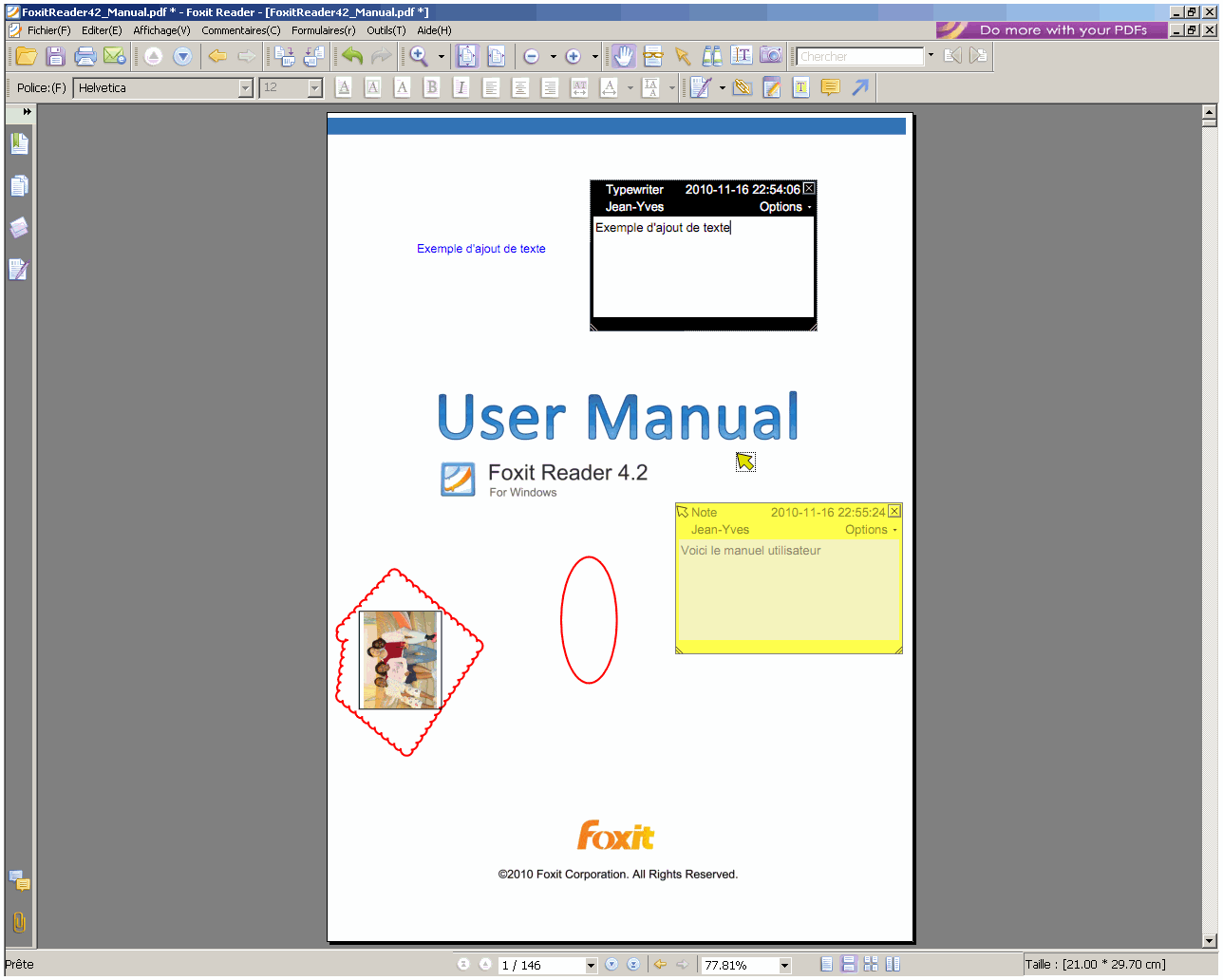This screenshot has width=1223, height=980.
Task: Select the Typewriter pencil tool
Action: 701,87
